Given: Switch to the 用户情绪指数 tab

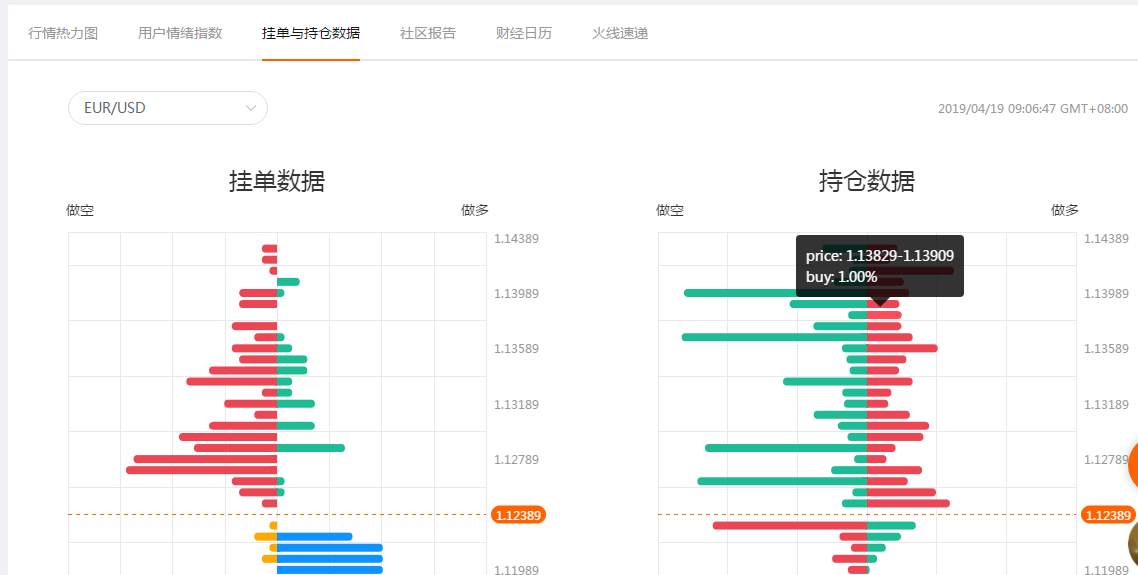Looking at the screenshot, I should pyautogui.click(x=180, y=33).
